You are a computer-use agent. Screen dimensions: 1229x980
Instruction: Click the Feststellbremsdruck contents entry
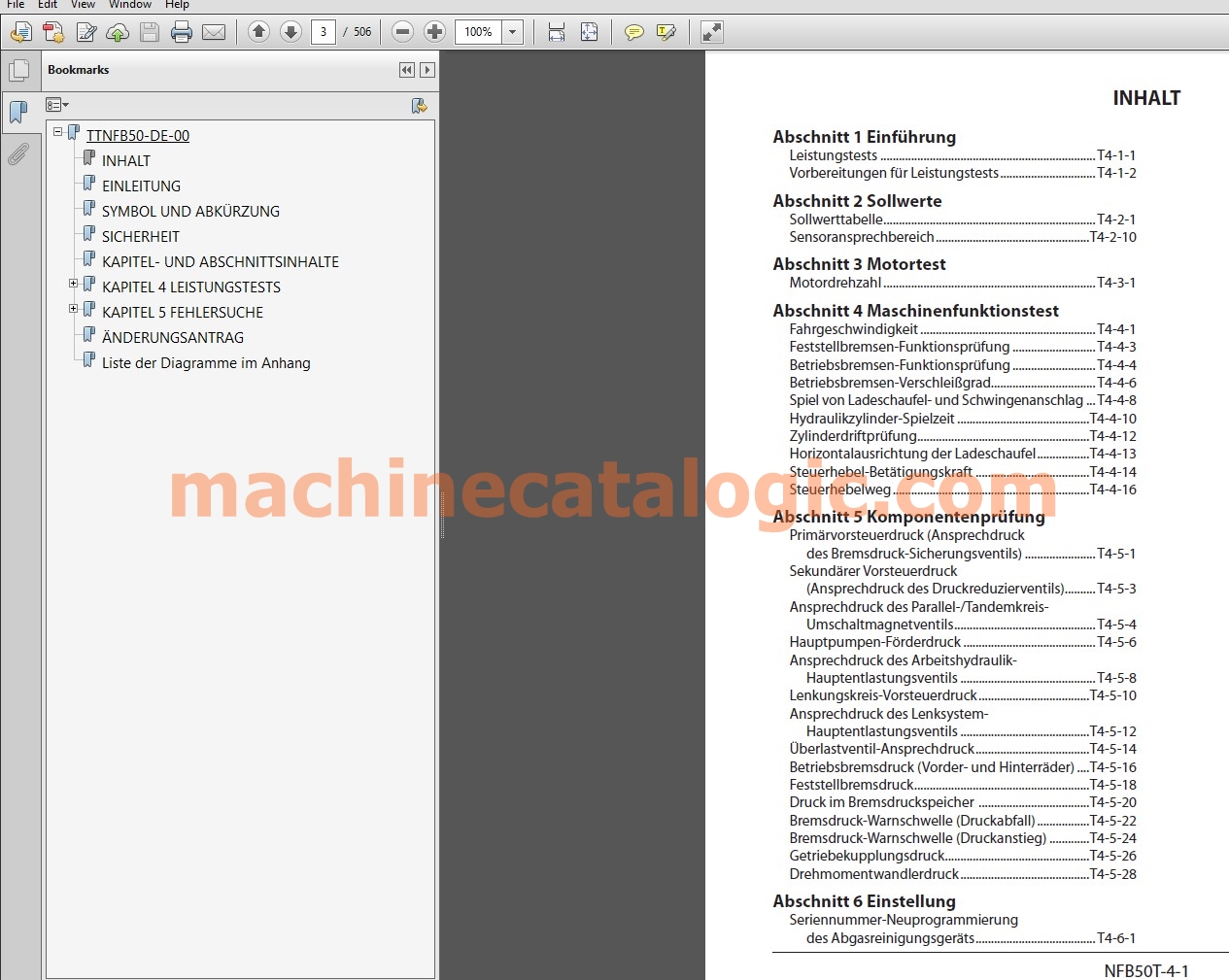(962, 785)
